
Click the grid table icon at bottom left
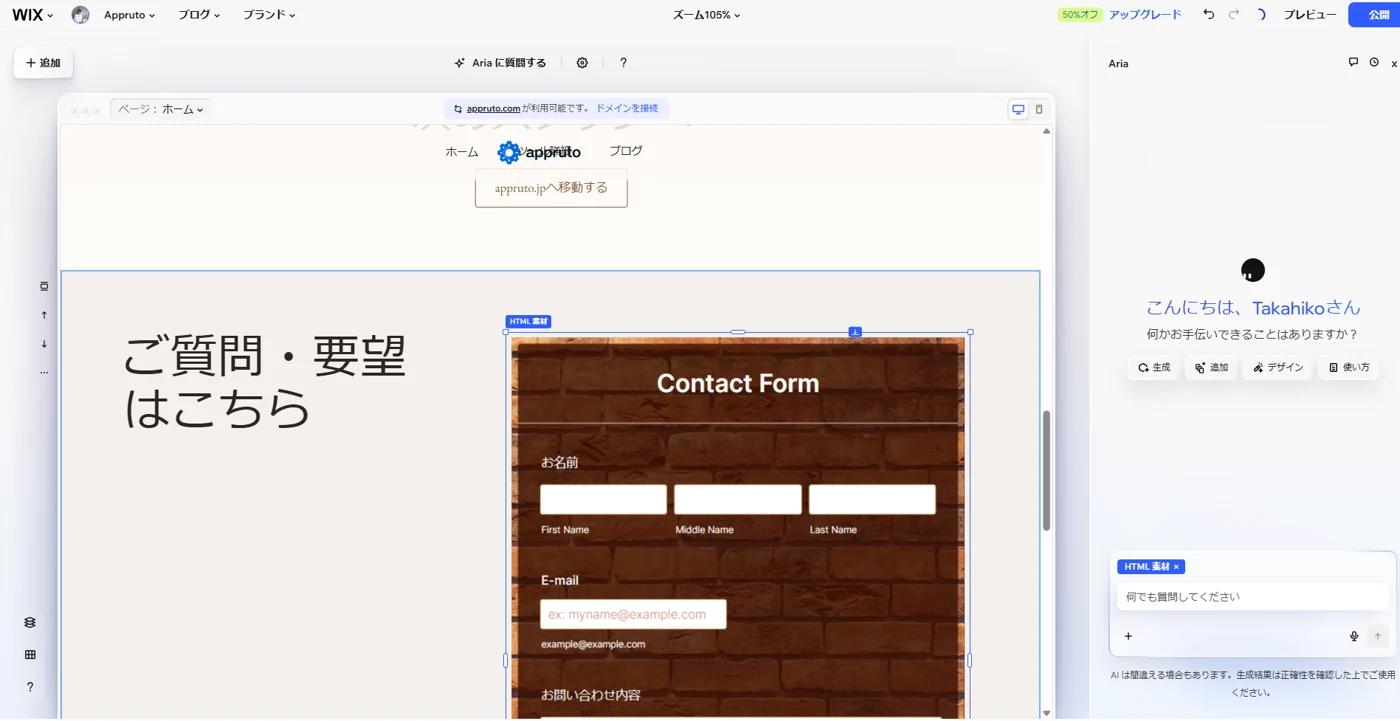pos(30,655)
